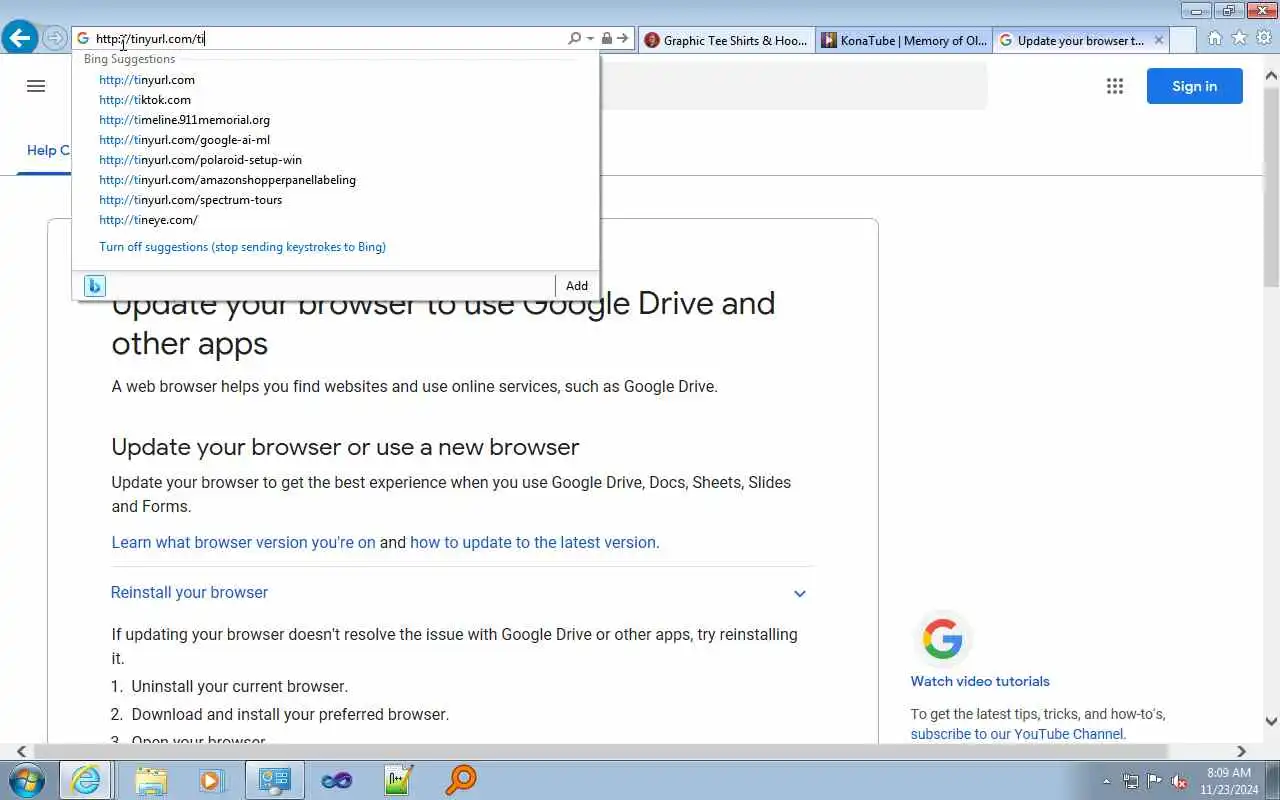Open Windows Explorer folder taskbar icon

[150, 780]
